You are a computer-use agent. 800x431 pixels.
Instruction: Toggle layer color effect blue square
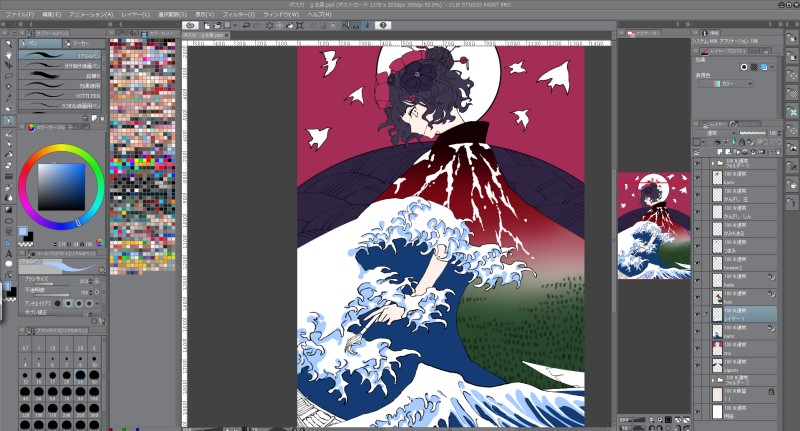[x=763, y=67]
